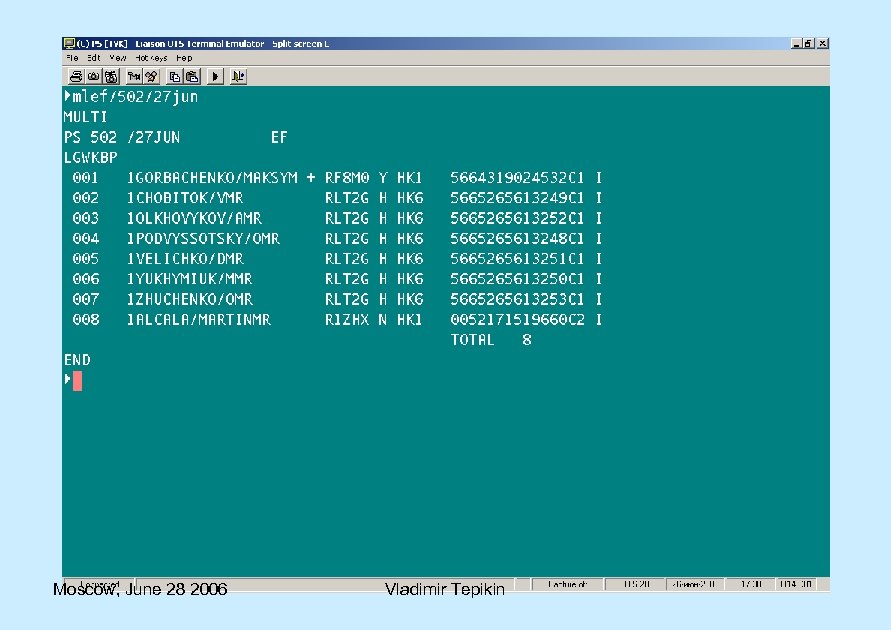The height and width of the screenshot is (630, 891).
Task: Click record locator RF8M0
Action: [x=347, y=178]
